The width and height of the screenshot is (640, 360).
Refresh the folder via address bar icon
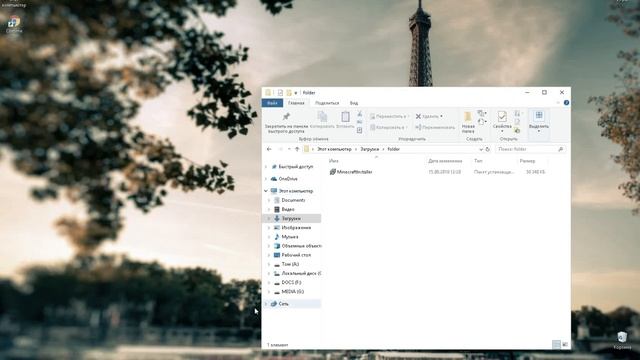coord(487,149)
